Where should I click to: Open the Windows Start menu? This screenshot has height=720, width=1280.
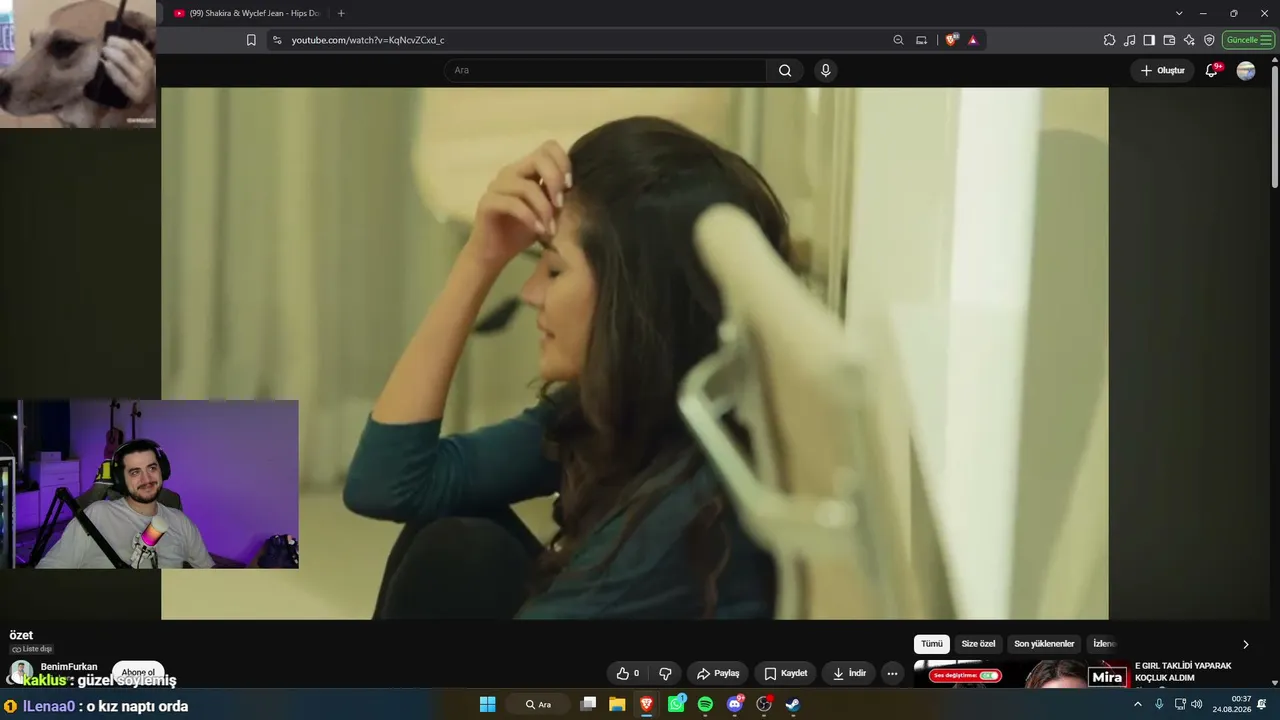(x=487, y=704)
